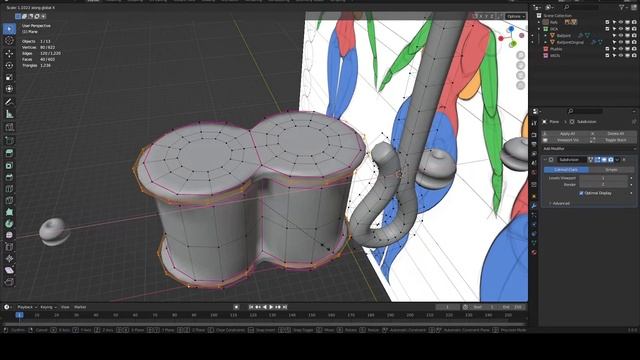Select the Rip Region tool
The height and width of the screenshot is (360, 640).
pyautogui.click(x=9, y=282)
